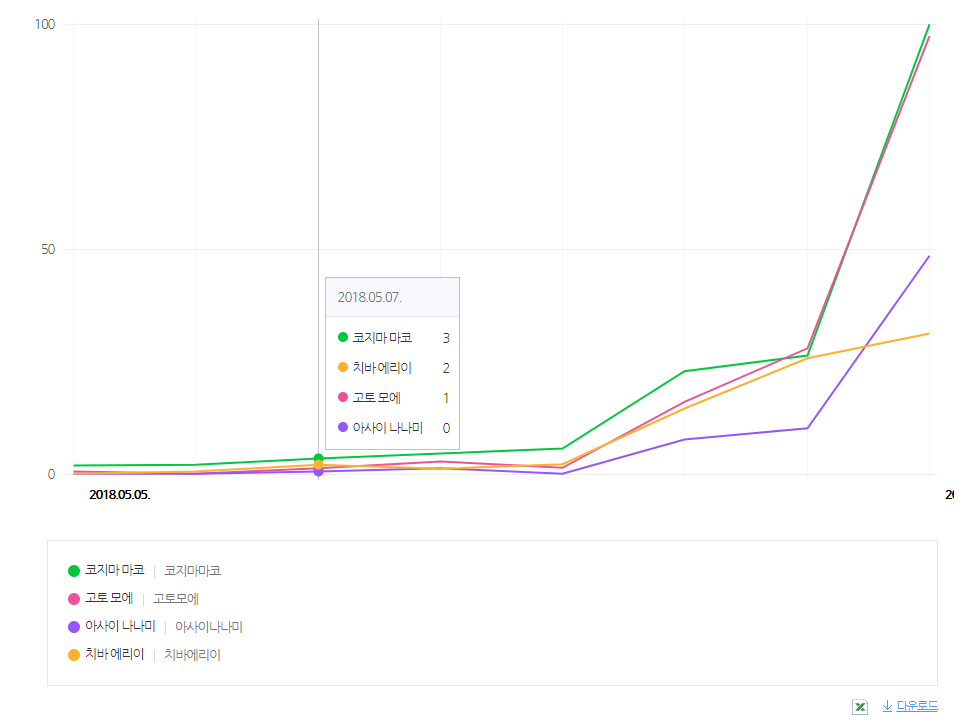Image resolution: width=977 pixels, height=726 pixels.
Task: Click the gray 코지마마코 keyword text
Action: pyautogui.click(x=192, y=571)
